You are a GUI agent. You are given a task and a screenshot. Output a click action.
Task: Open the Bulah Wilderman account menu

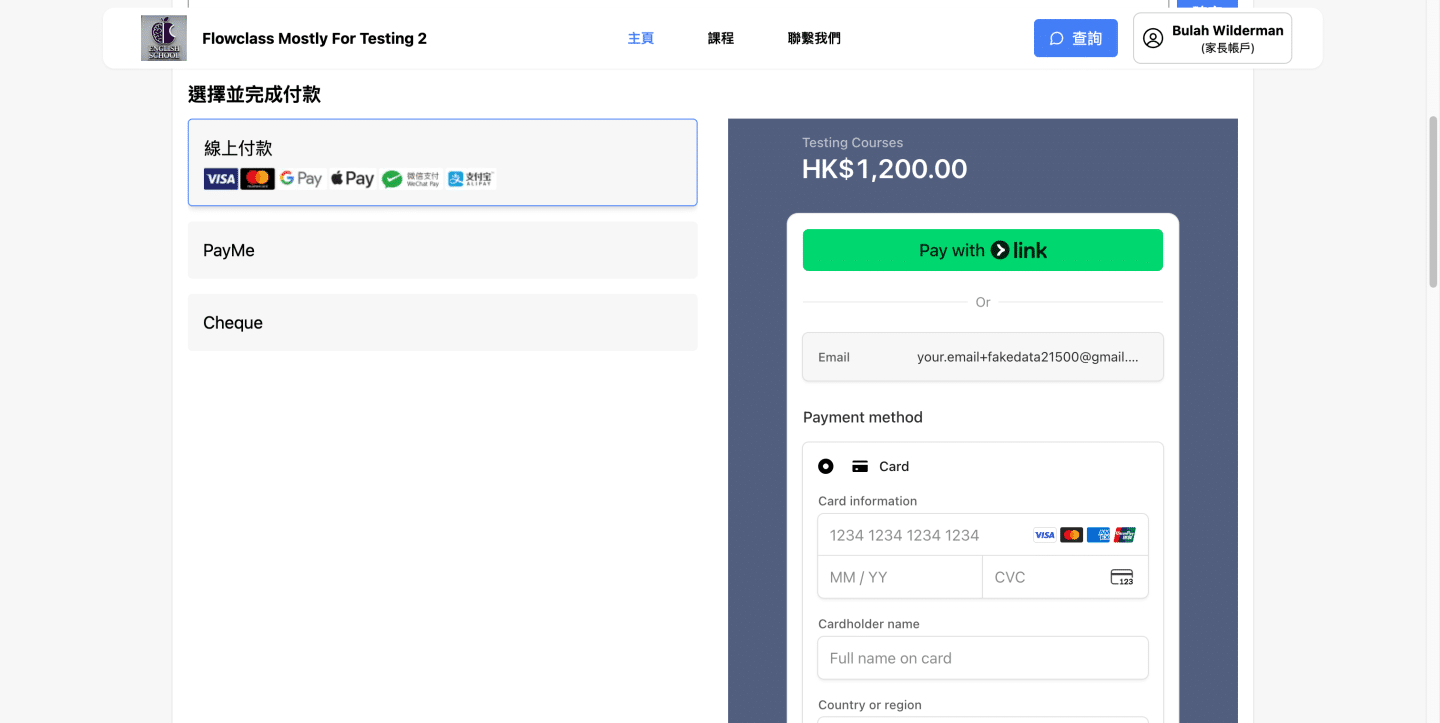tap(1212, 38)
